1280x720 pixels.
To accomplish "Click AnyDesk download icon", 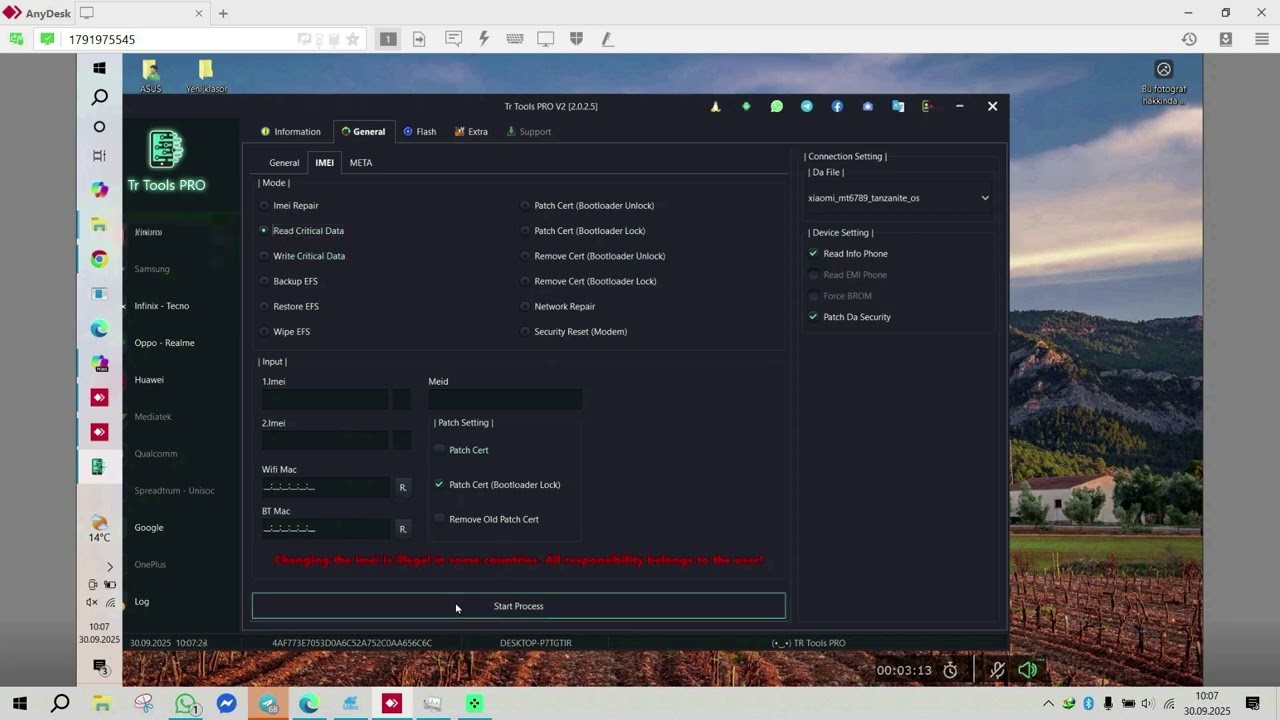I will (1226, 39).
